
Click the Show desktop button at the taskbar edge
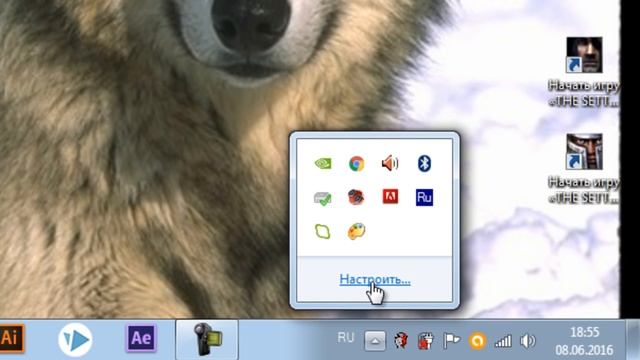(633, 340)
